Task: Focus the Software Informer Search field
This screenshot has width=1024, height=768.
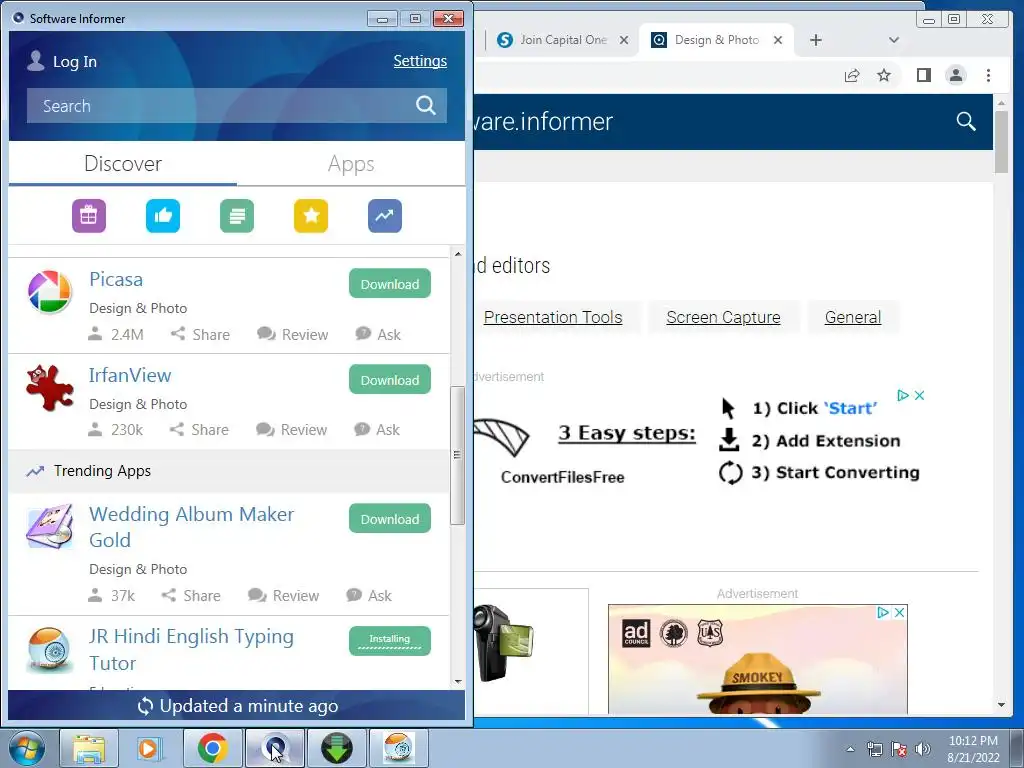Action: [236, 105]
